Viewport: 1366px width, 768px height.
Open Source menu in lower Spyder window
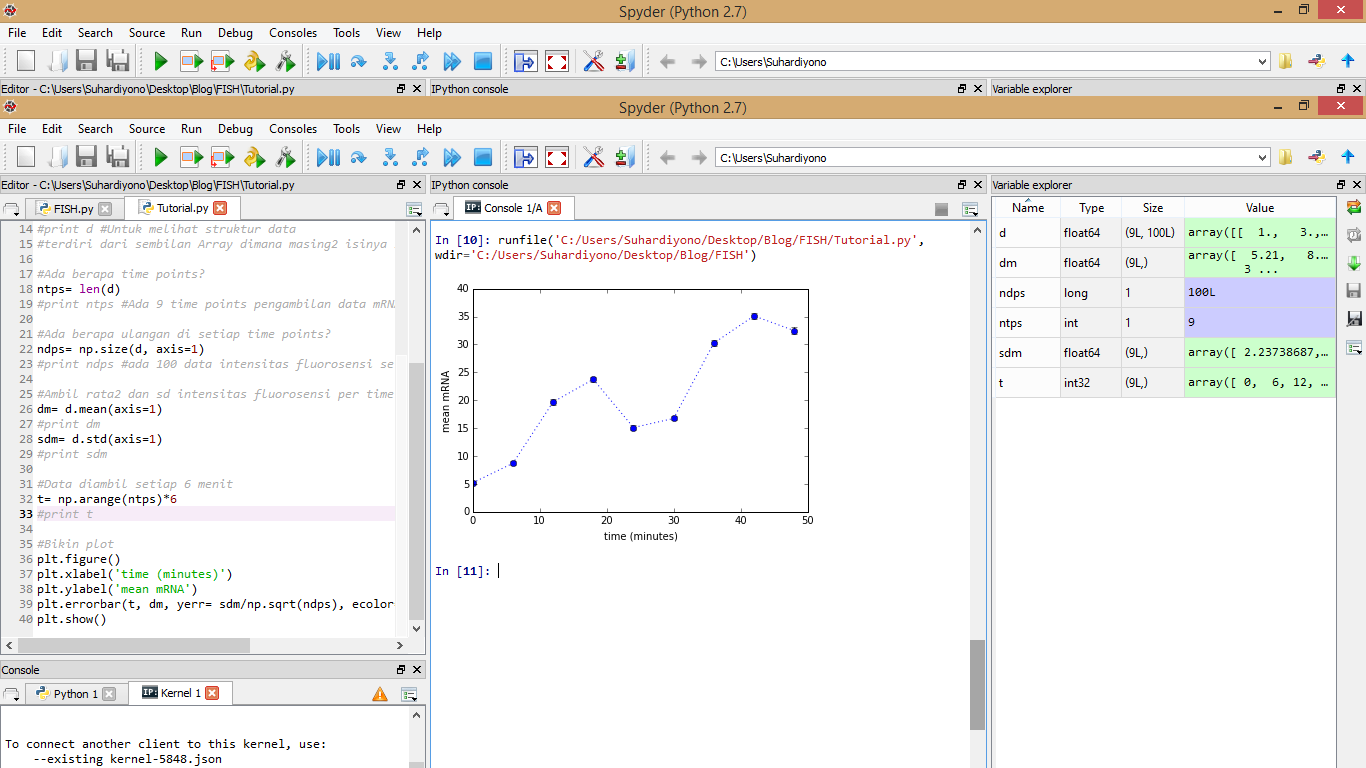pos(147,129)
